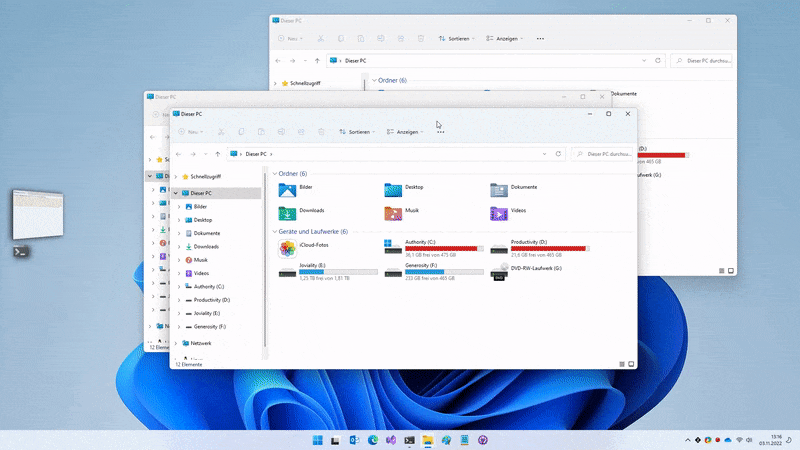Screen dimensions: 800x450
Task: Select the iCloud-Fotos item
Action: [x=303, y=248]
